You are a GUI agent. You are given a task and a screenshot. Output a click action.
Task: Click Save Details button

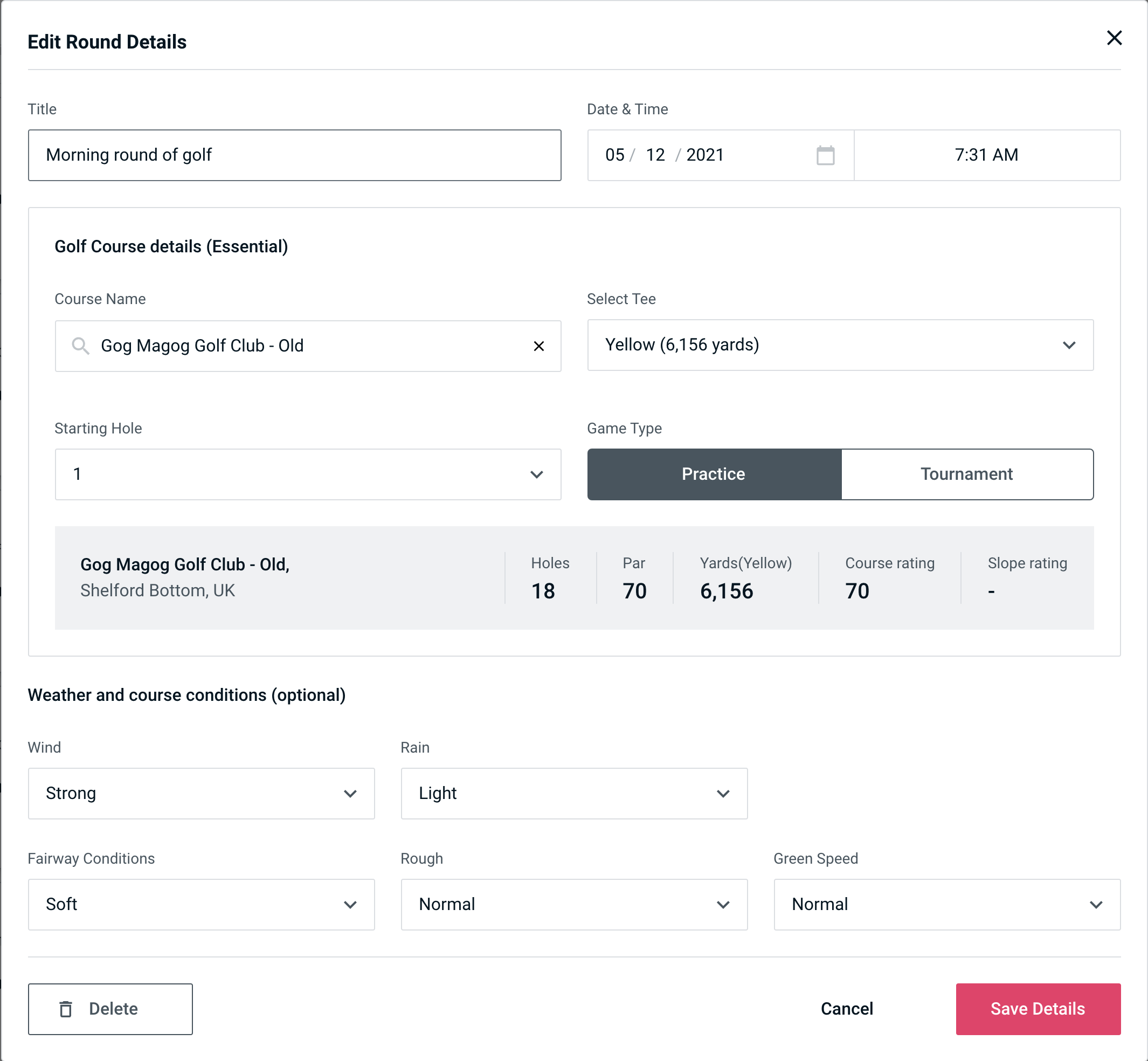[x=1037, y=1009]
